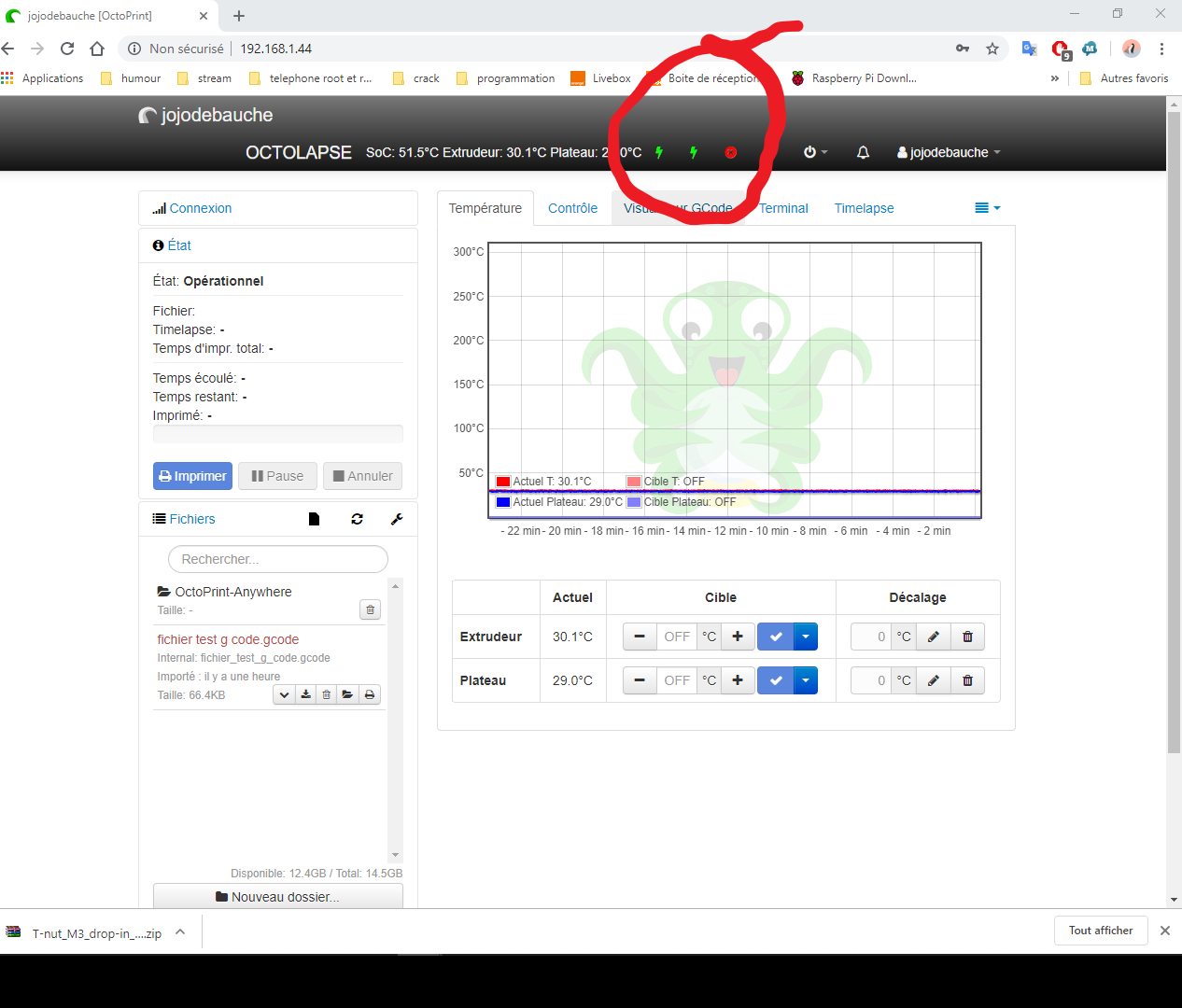This screenshot has width=1182, height=1008.
Task: Click the Rechercher search field
Action: pos(278,559)
